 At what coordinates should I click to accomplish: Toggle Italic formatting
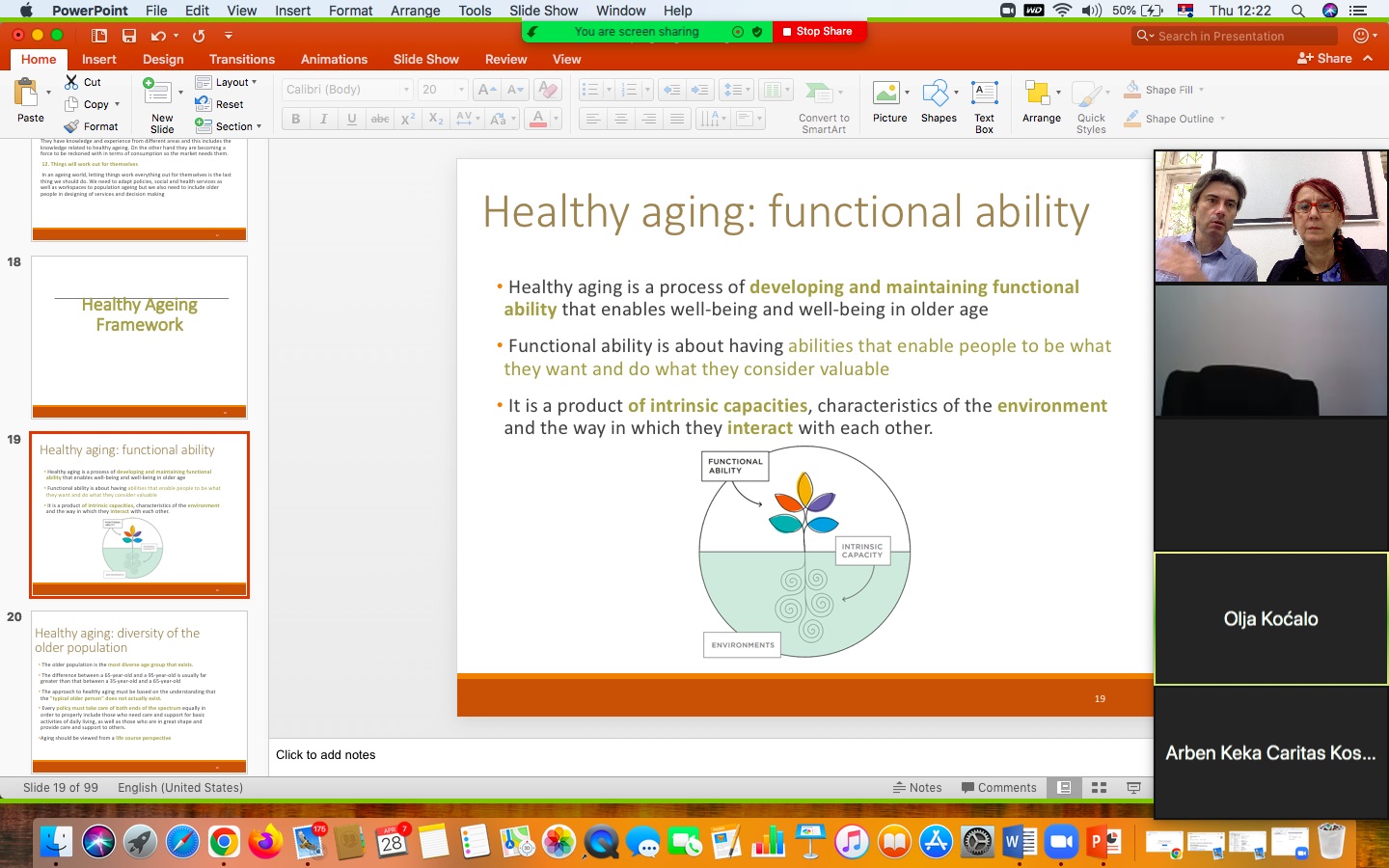pos(323,119)
